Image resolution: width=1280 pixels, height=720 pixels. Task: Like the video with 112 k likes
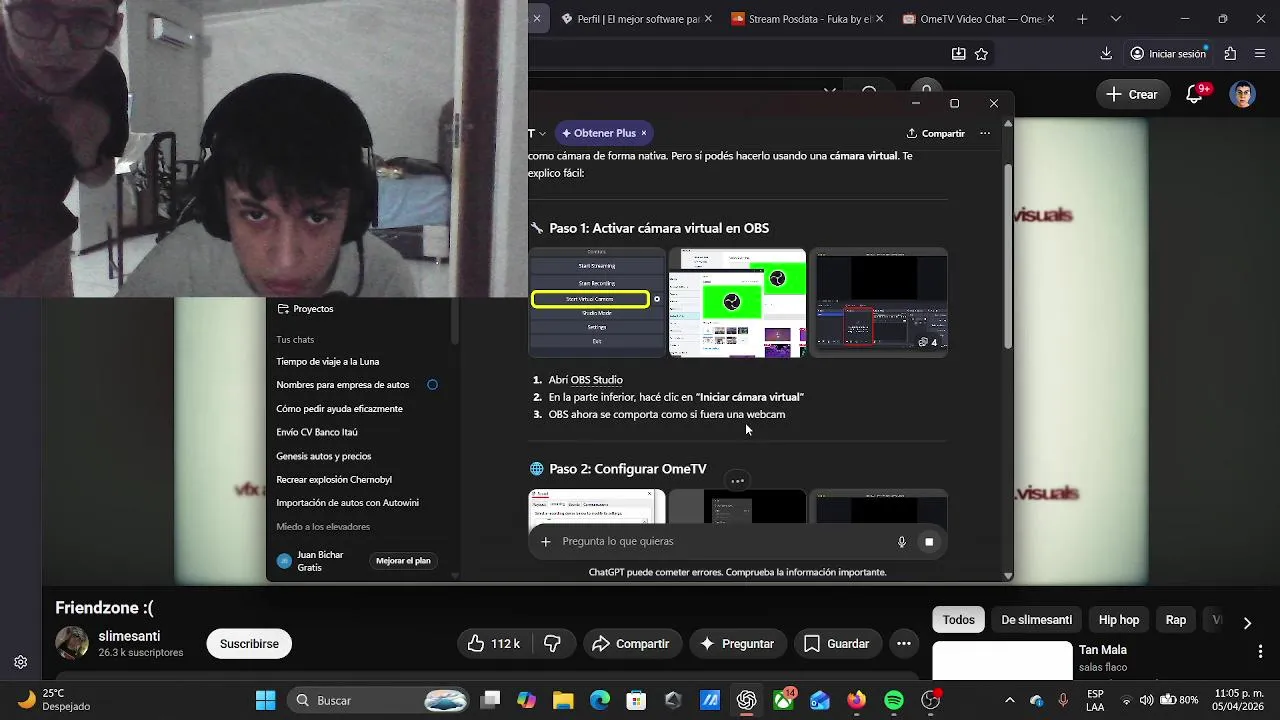[x=496, y=644]
